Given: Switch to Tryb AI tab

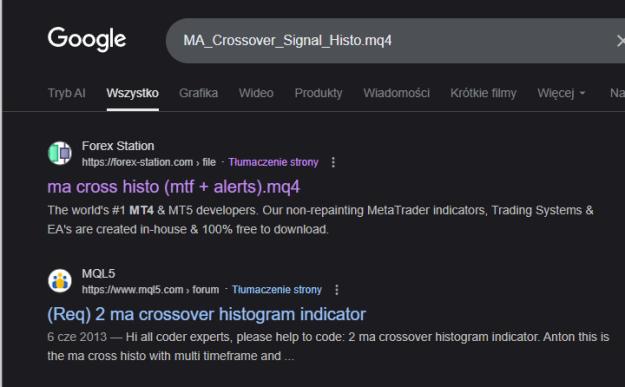Looking at the screenshot, I should [x=67, y=93].
